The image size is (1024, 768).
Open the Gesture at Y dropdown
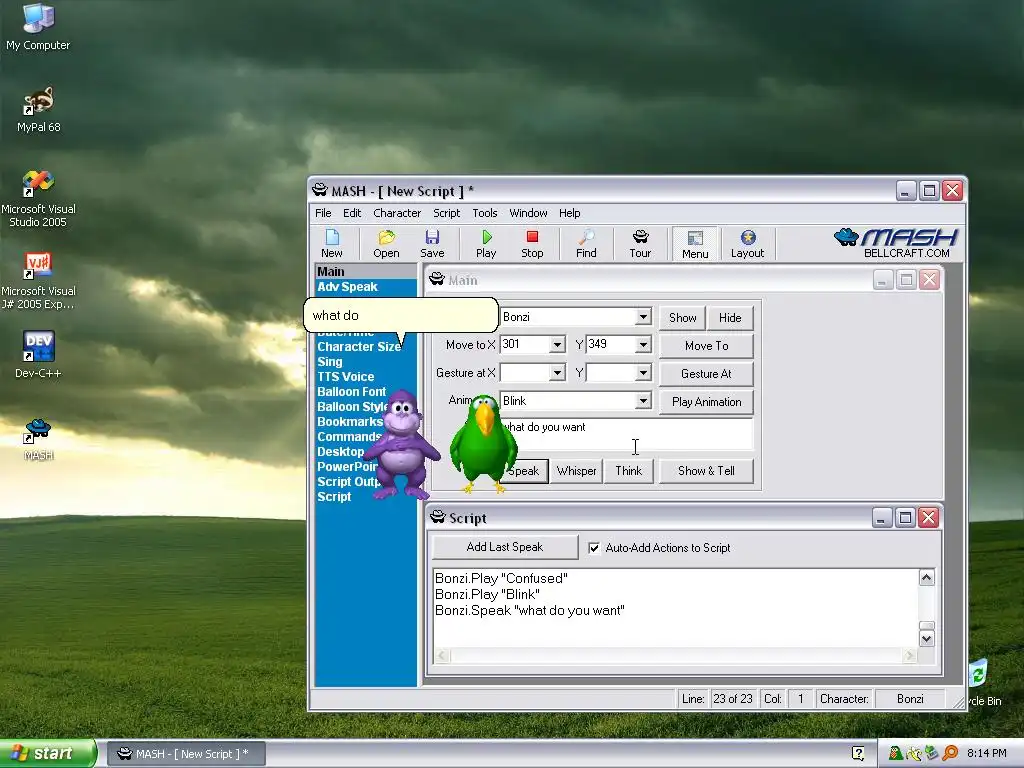click(x=643, y=373)
